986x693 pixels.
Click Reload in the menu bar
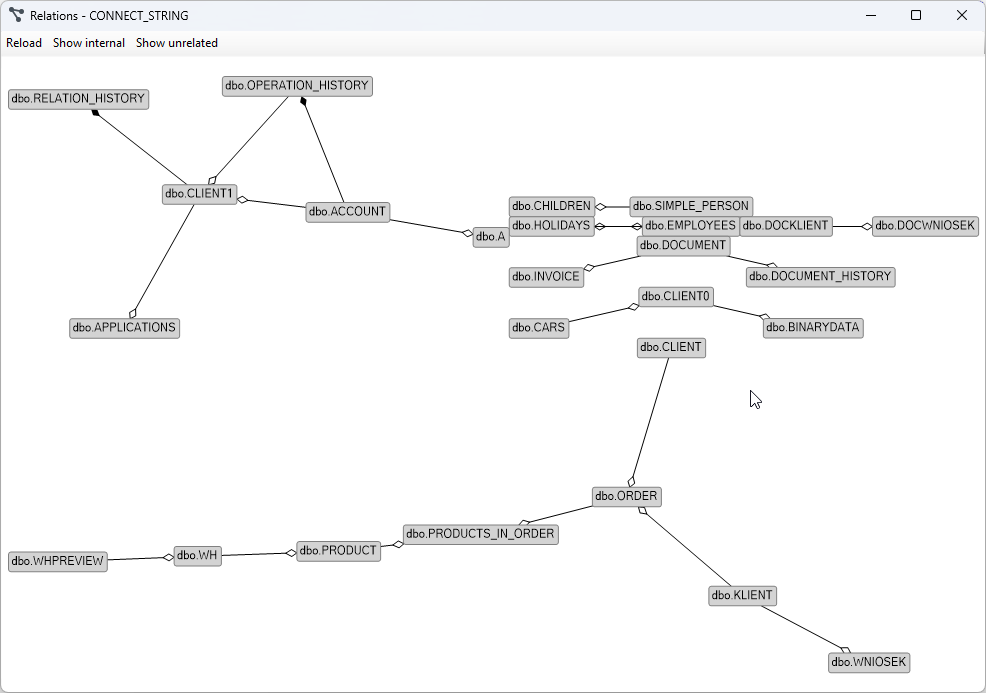[24, 43]
